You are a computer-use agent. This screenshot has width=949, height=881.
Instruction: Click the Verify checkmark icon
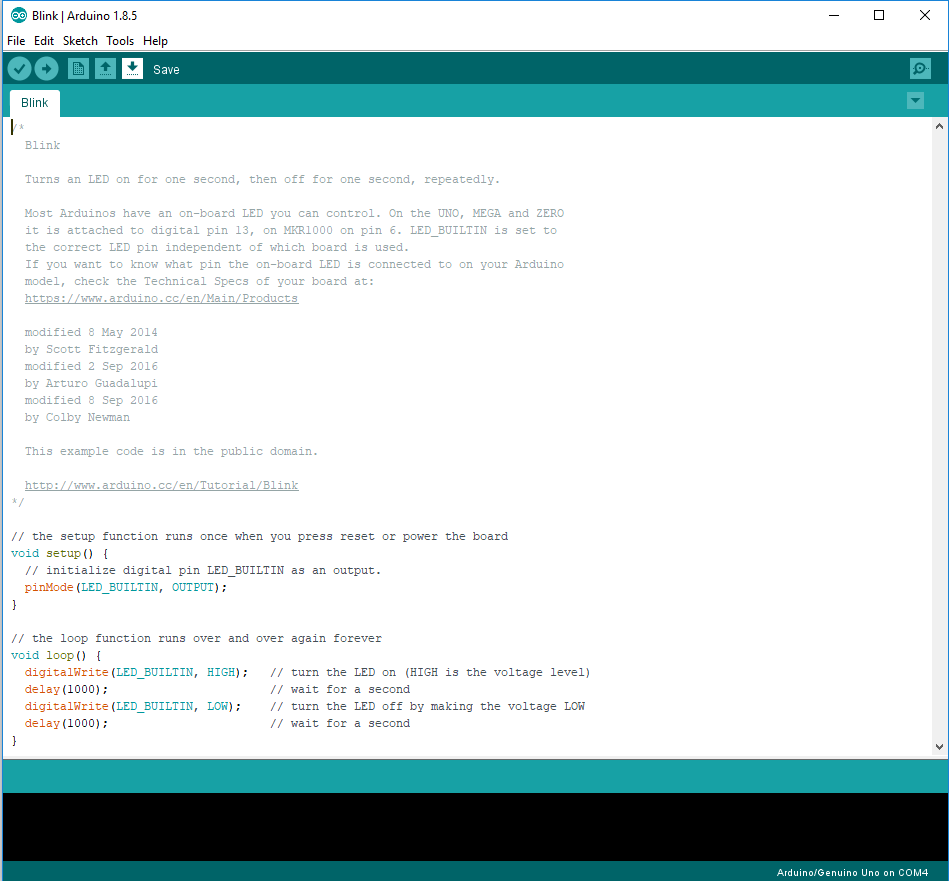[x=19, y=69]
